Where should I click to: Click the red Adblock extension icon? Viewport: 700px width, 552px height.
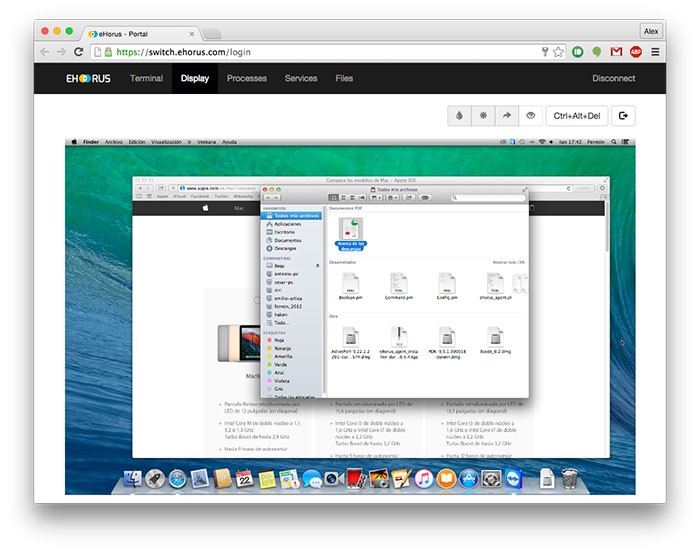pyautogui.click(x=635, y=52)
